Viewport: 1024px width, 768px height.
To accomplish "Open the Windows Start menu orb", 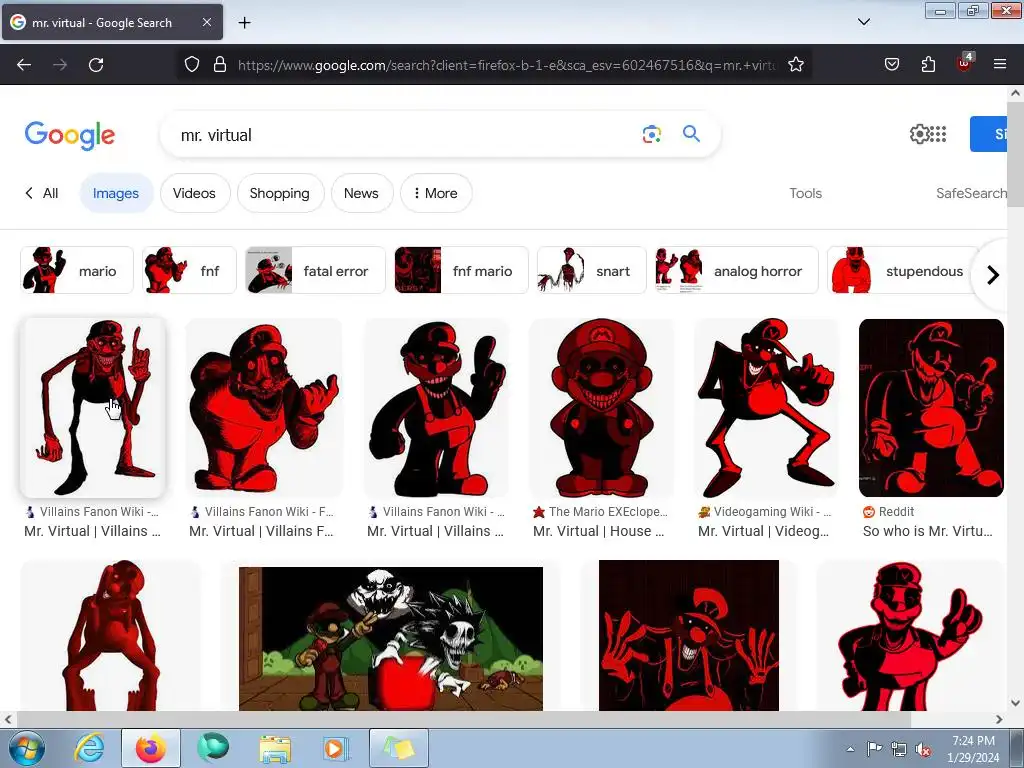I will tap(27, 748).
